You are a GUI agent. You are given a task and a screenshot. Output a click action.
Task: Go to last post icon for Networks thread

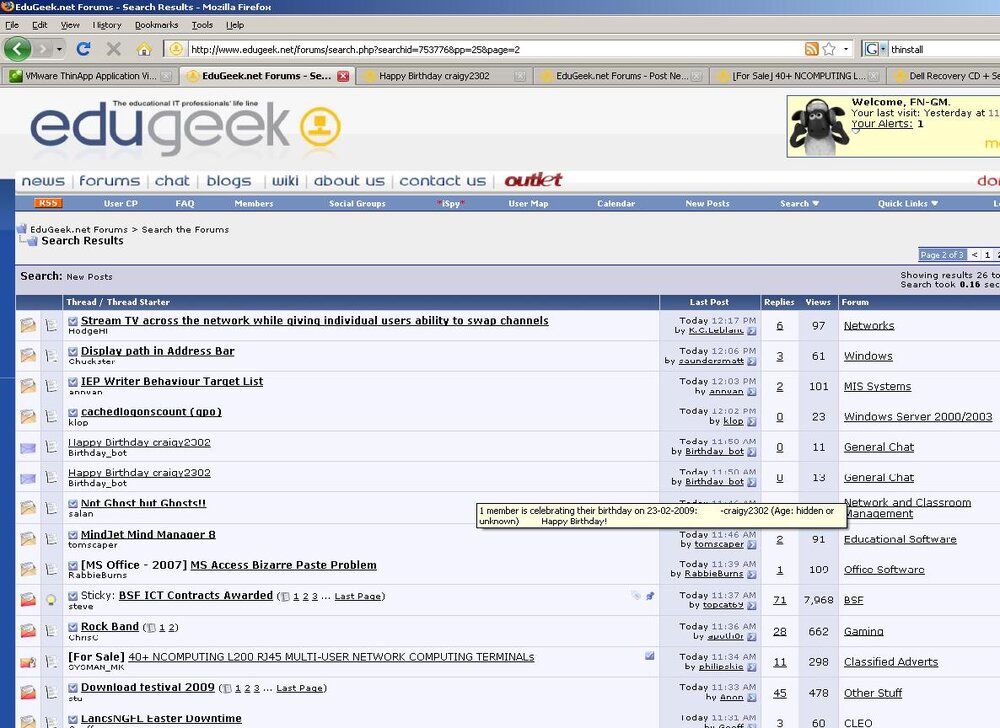pos(751,331)
